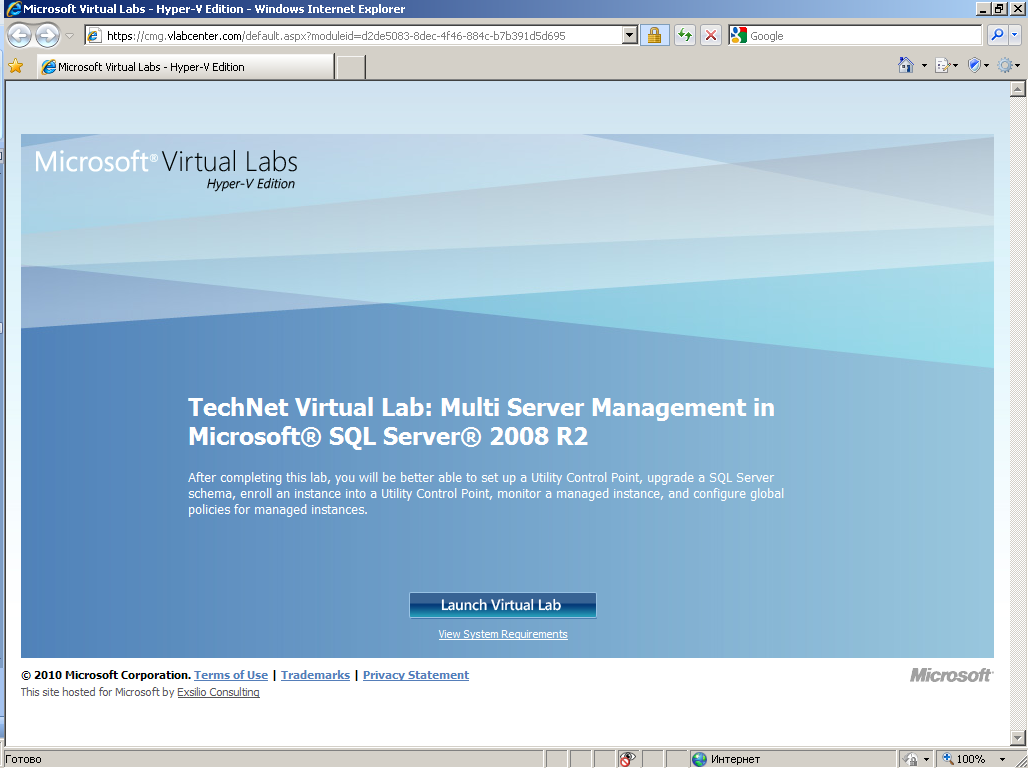
Task: View the security lock certificate icon
Action: click(x=654, y=36)
